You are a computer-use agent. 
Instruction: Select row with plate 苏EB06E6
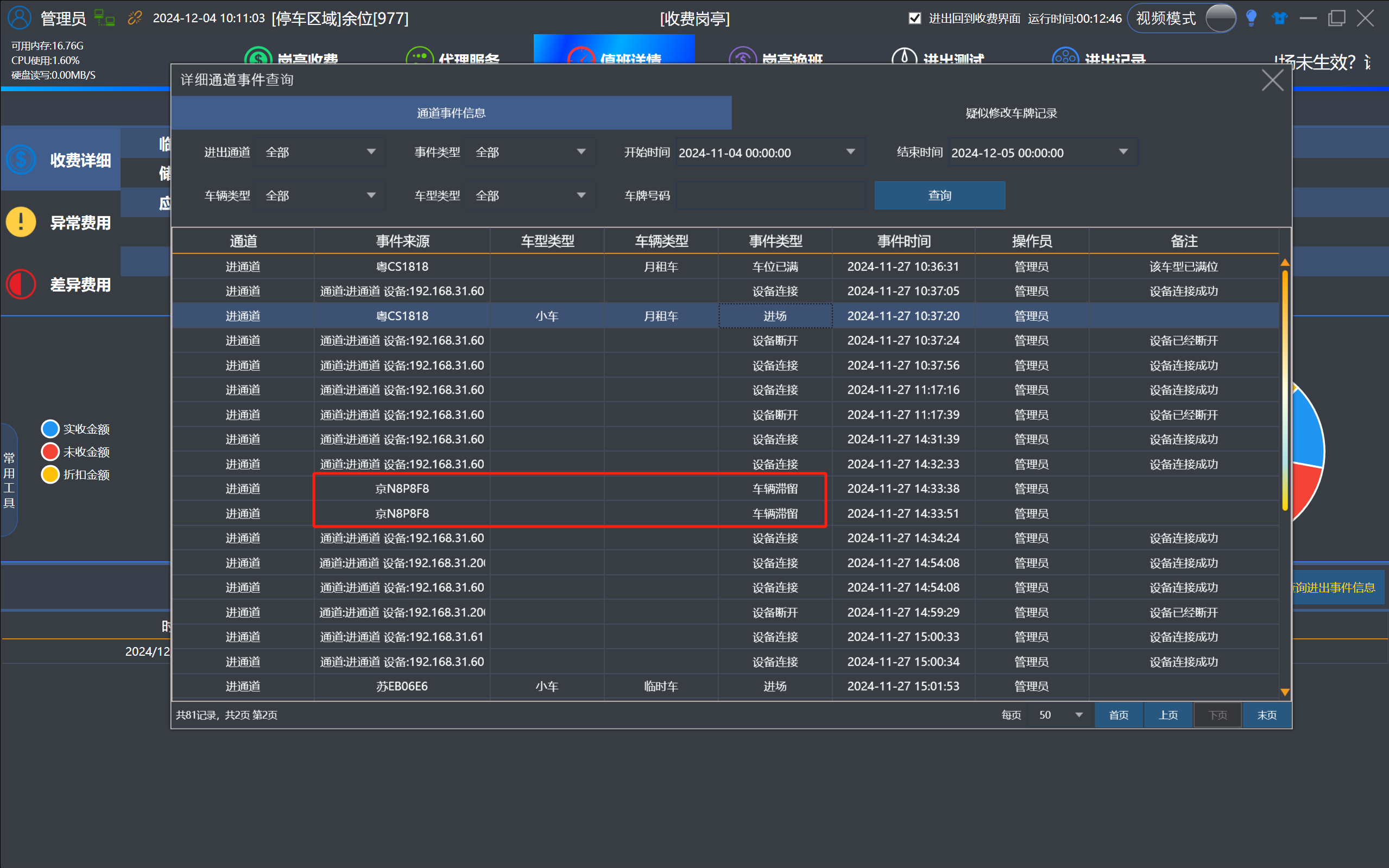(725, 686)
